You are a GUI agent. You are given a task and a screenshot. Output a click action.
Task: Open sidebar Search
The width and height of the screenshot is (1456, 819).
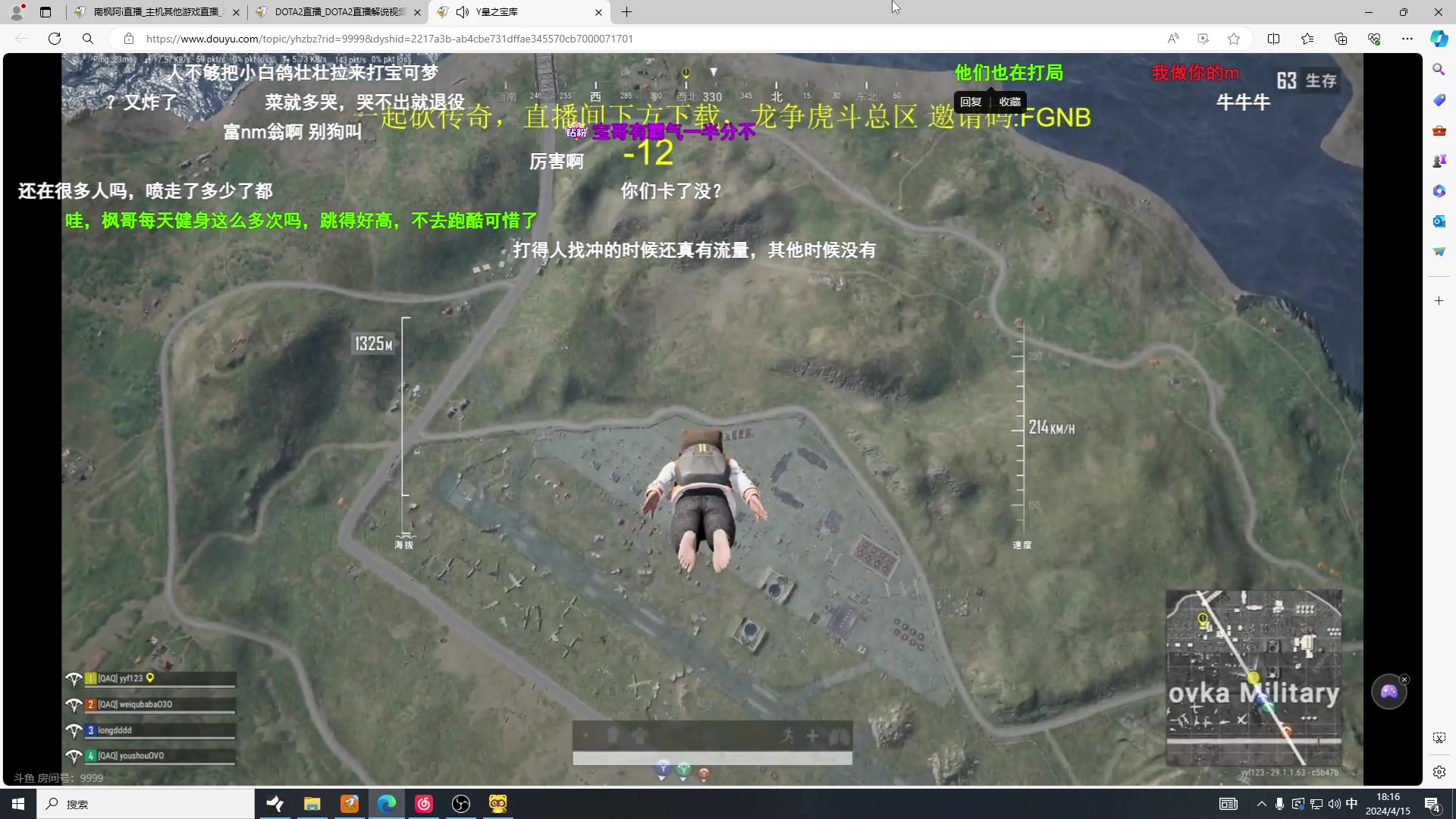click(x=1439, y=70)
